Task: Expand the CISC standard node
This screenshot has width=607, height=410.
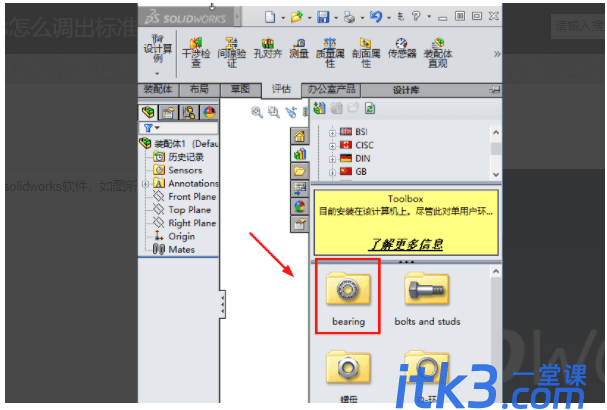Action: [332, 146]
